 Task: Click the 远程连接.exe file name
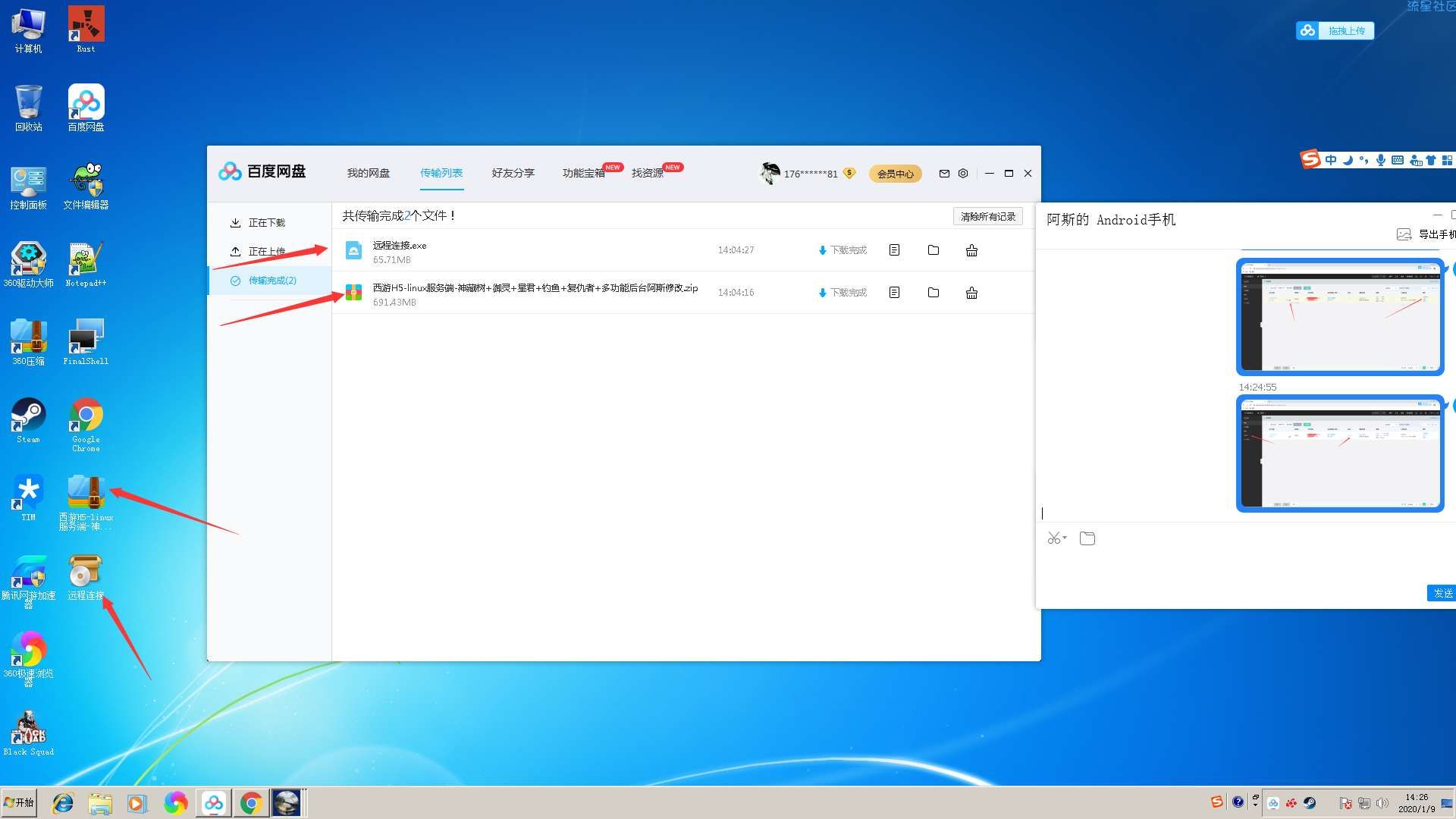[400, 246]
